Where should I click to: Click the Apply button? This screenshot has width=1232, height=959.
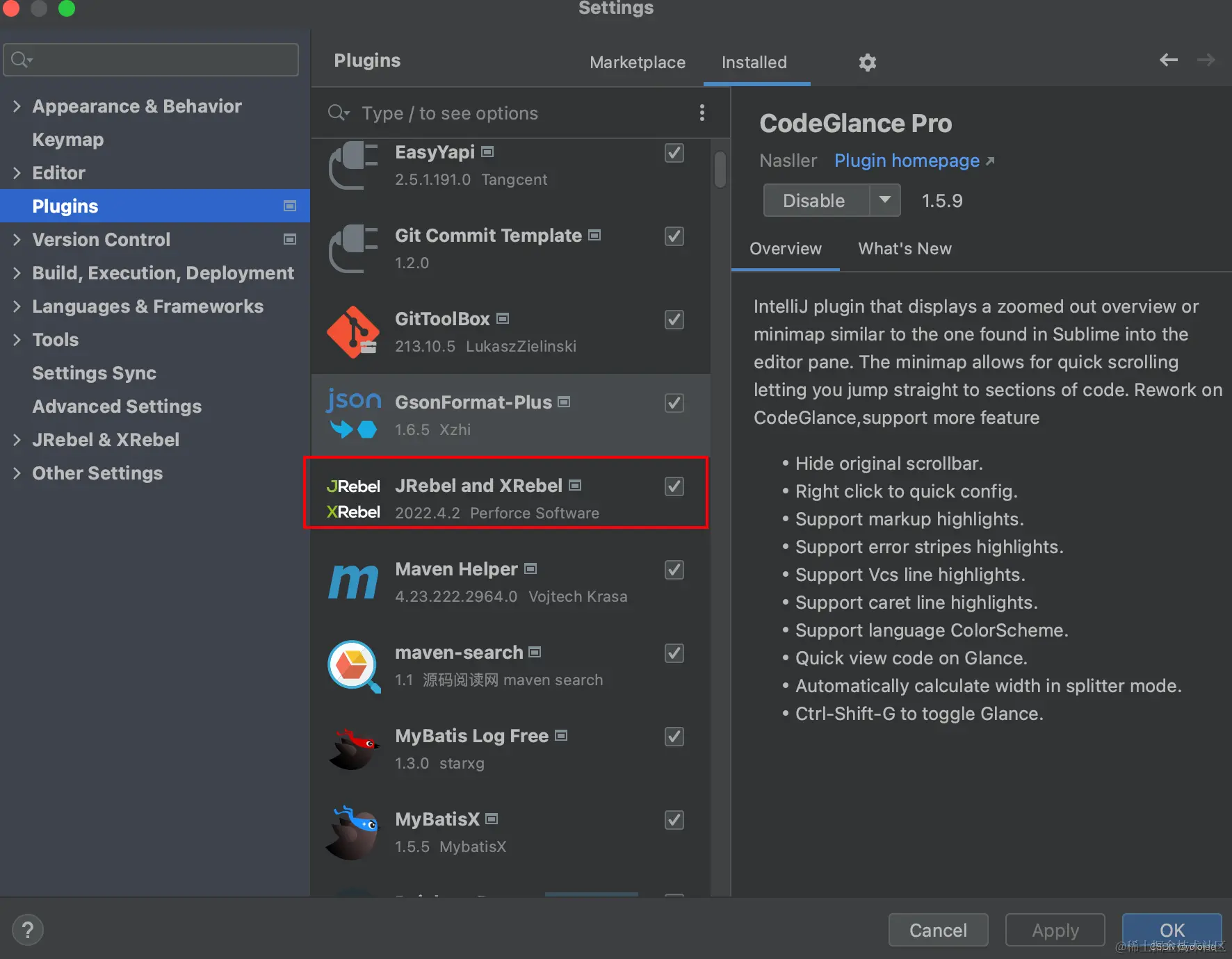pos(1055,930)
